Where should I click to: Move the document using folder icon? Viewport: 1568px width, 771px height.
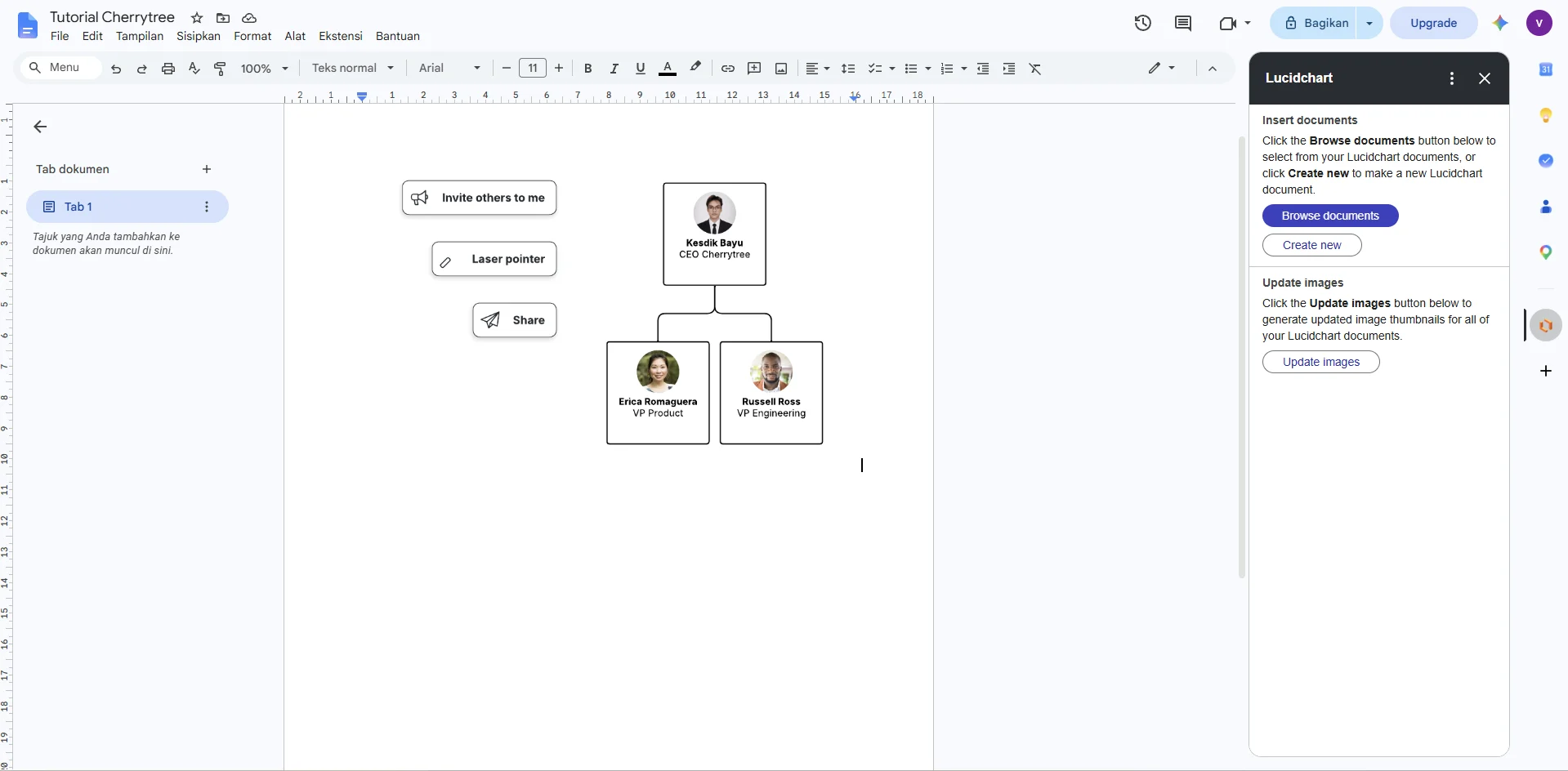point(223,18)
